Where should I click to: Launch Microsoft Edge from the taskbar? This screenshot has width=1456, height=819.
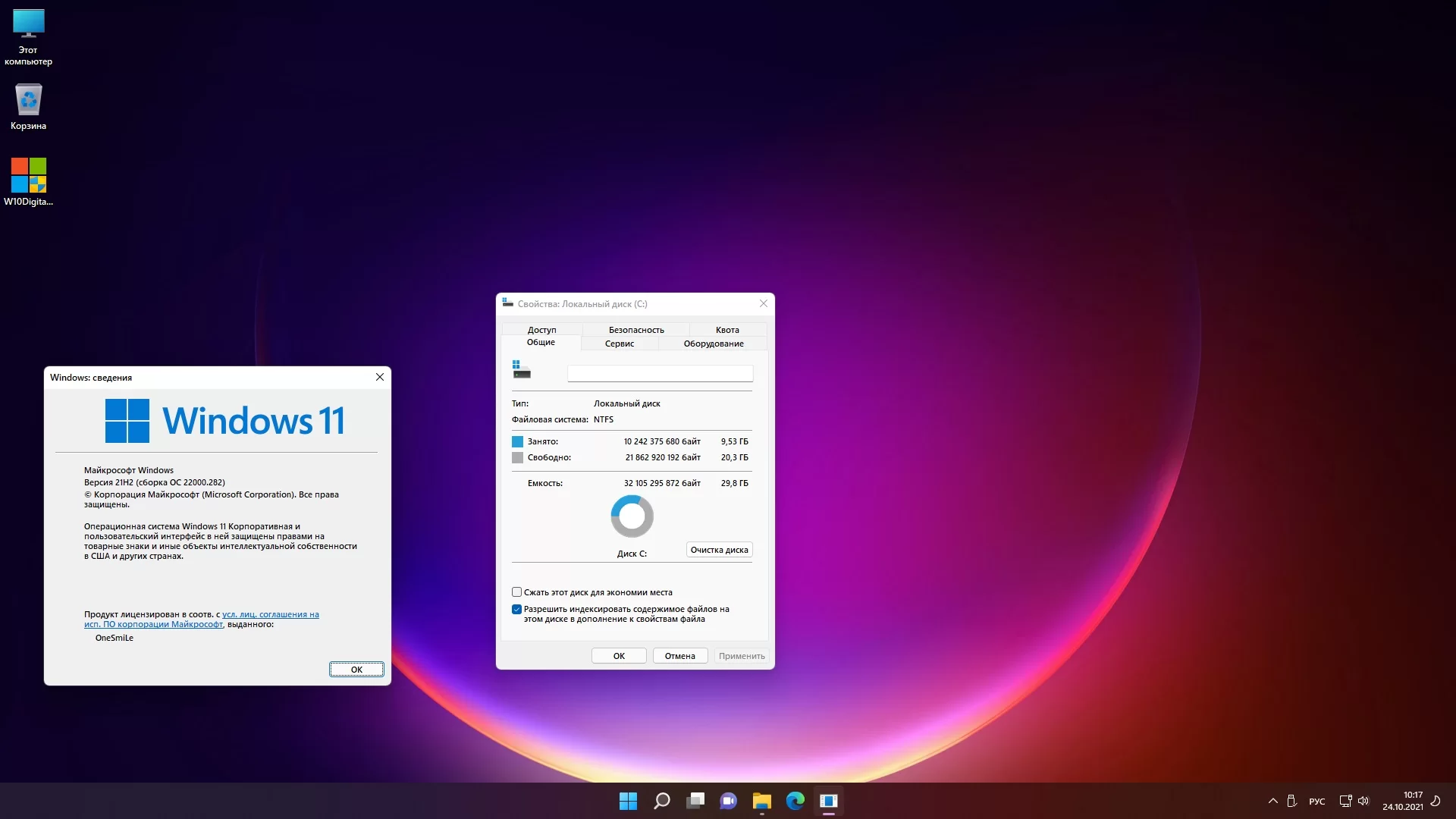pyautogui.click(x=795, y=801)
